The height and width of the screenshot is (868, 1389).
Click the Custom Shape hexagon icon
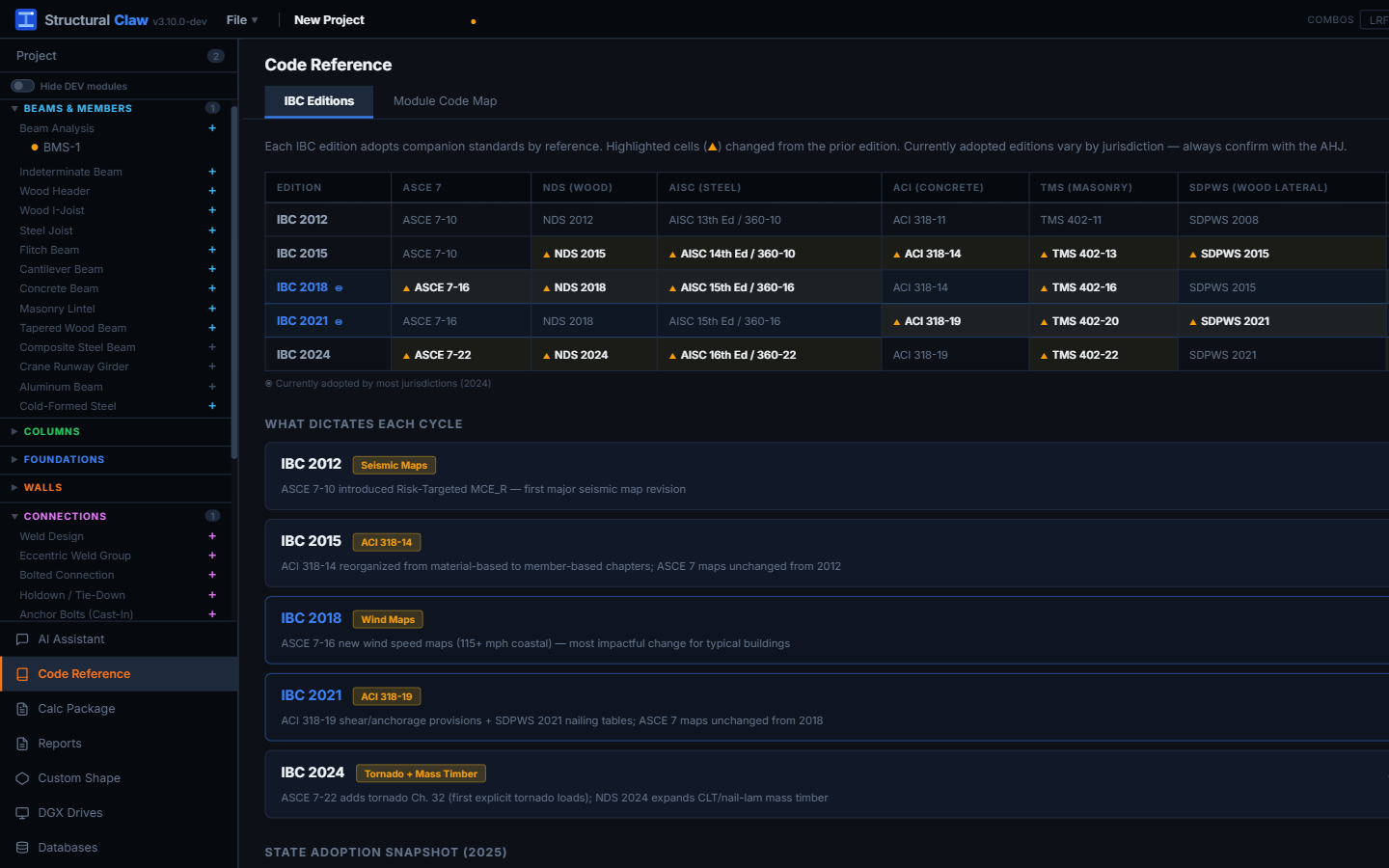tap(22, 778)
